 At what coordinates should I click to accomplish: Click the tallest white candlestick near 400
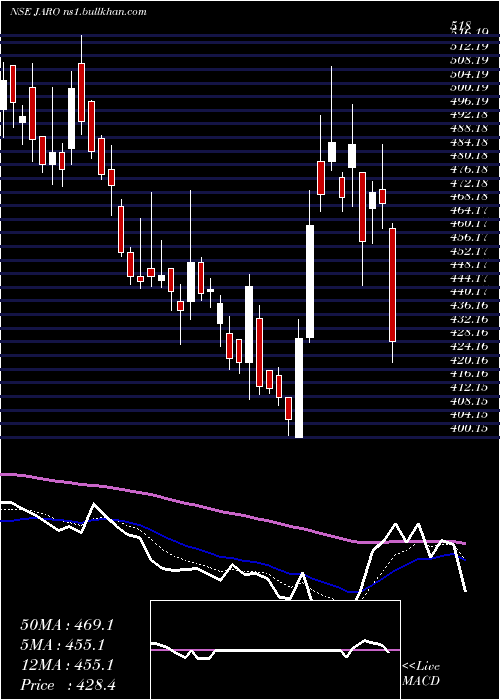click(x=299, y=388)
